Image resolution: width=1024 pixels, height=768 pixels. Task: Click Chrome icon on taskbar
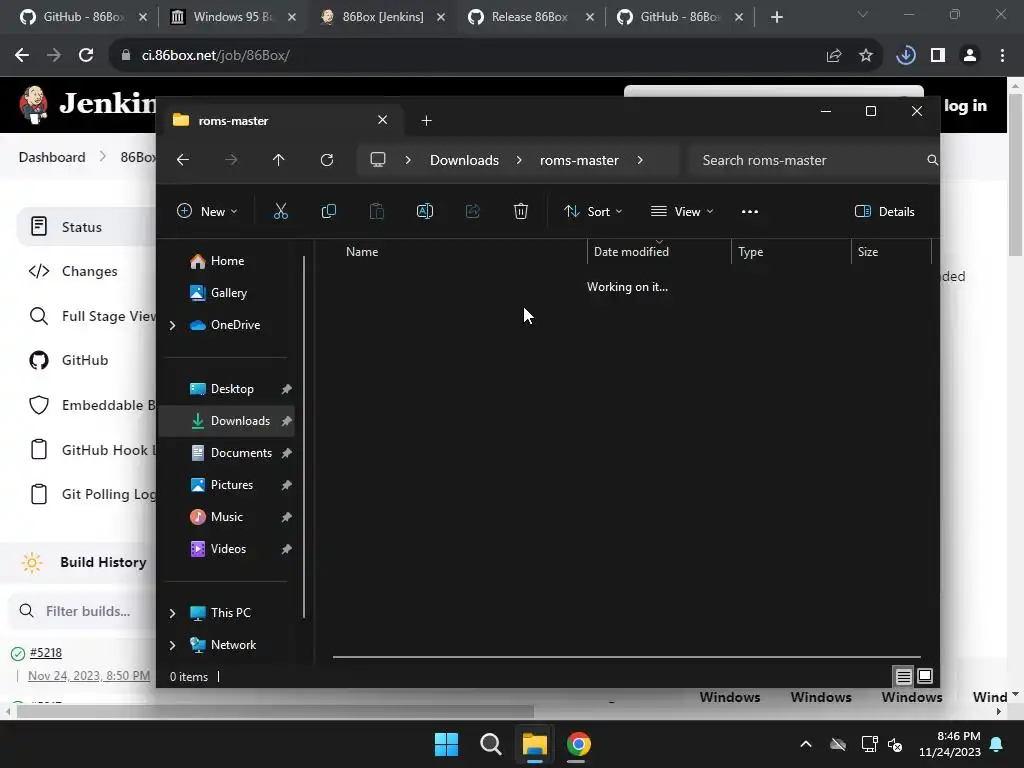[578, 744]
